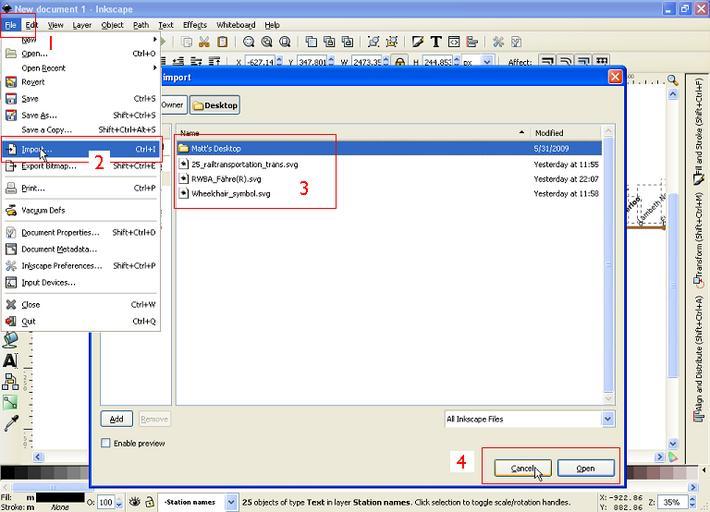Image resolution: width=710 pixels, height=512 pixels.
Task: Toggle the current layer lock icon
Action: [149, 502]
